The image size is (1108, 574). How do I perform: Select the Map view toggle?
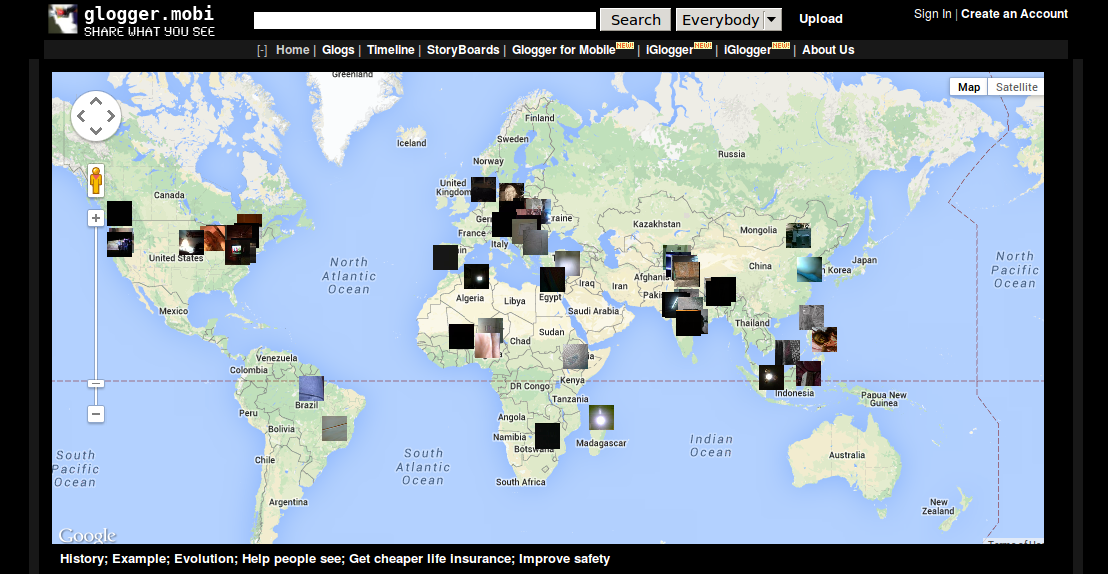click(x=968, y=87)
